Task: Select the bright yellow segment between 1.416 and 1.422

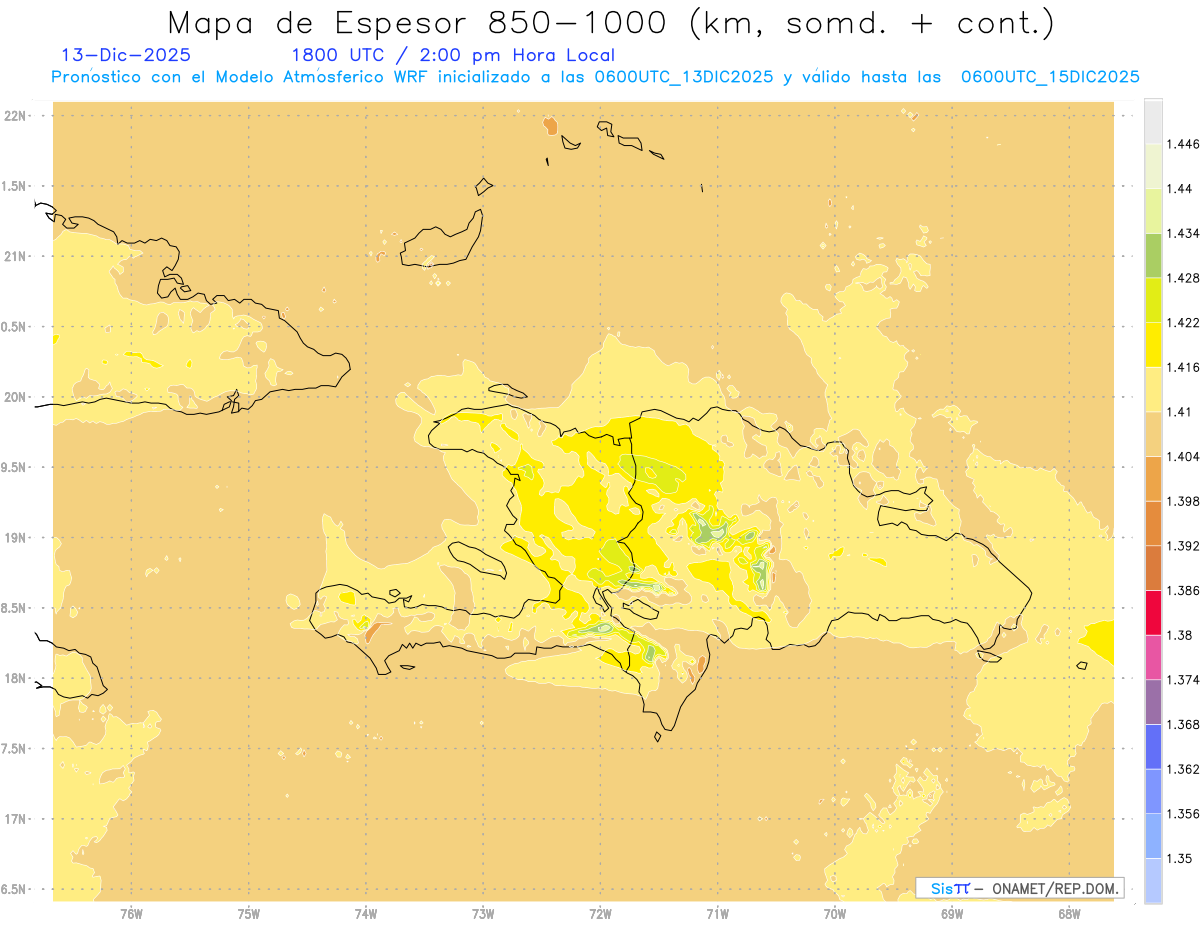Action: (1153, 344)
